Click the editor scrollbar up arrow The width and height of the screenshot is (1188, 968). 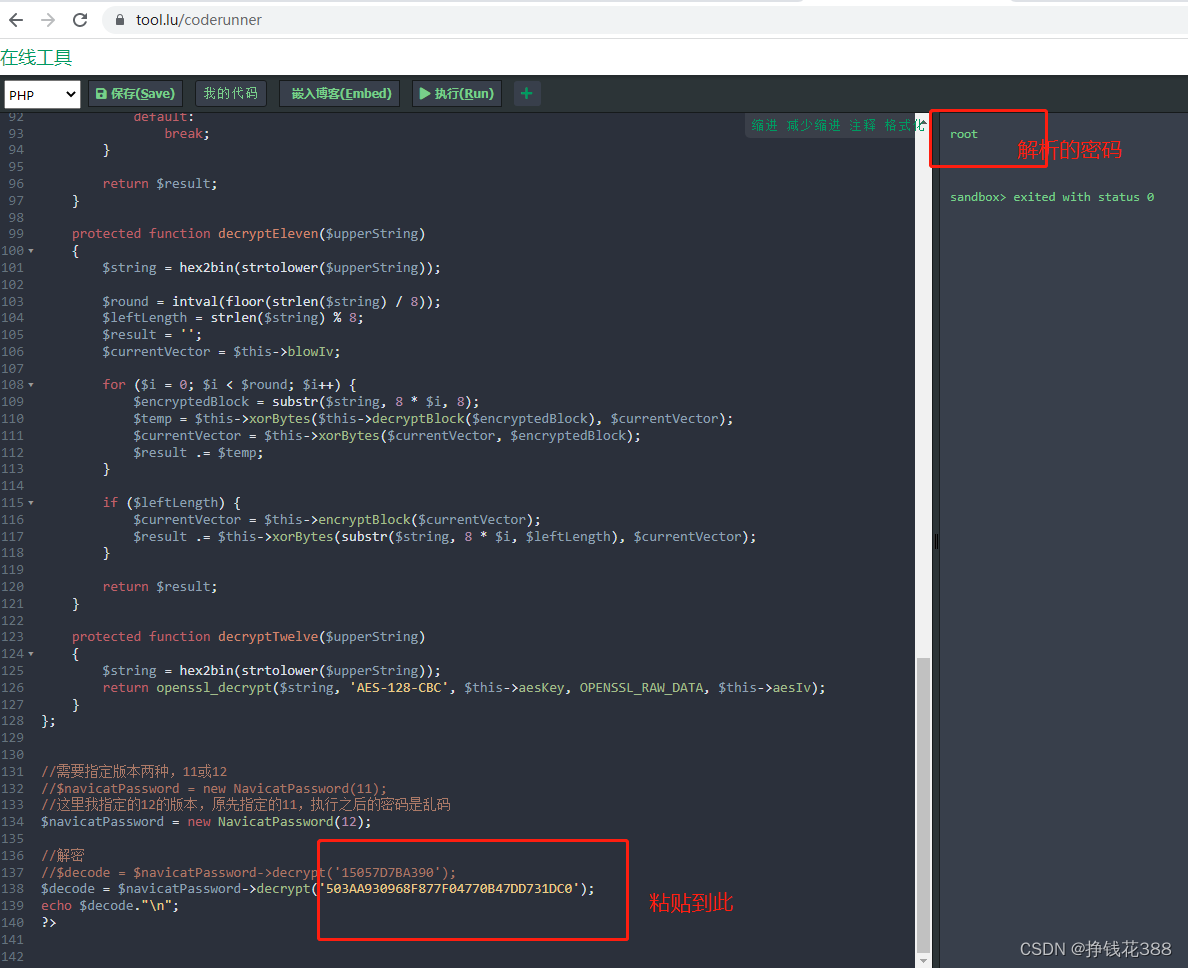tap(923, 121)
